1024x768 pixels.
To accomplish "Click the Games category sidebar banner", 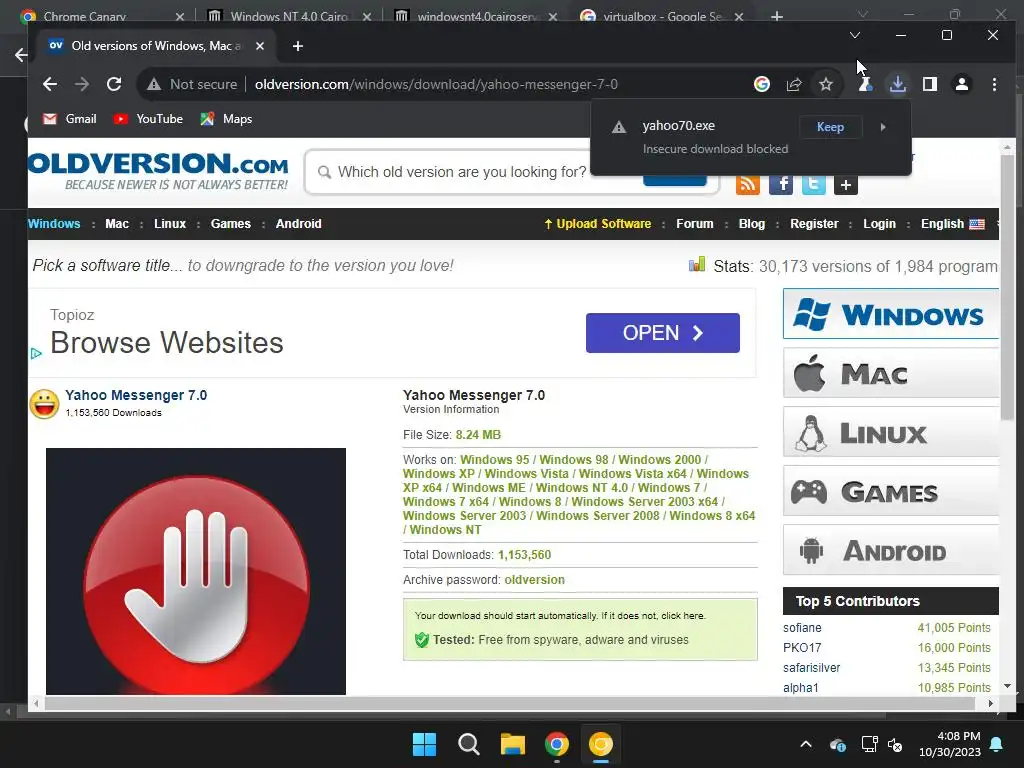I will 891,490.
